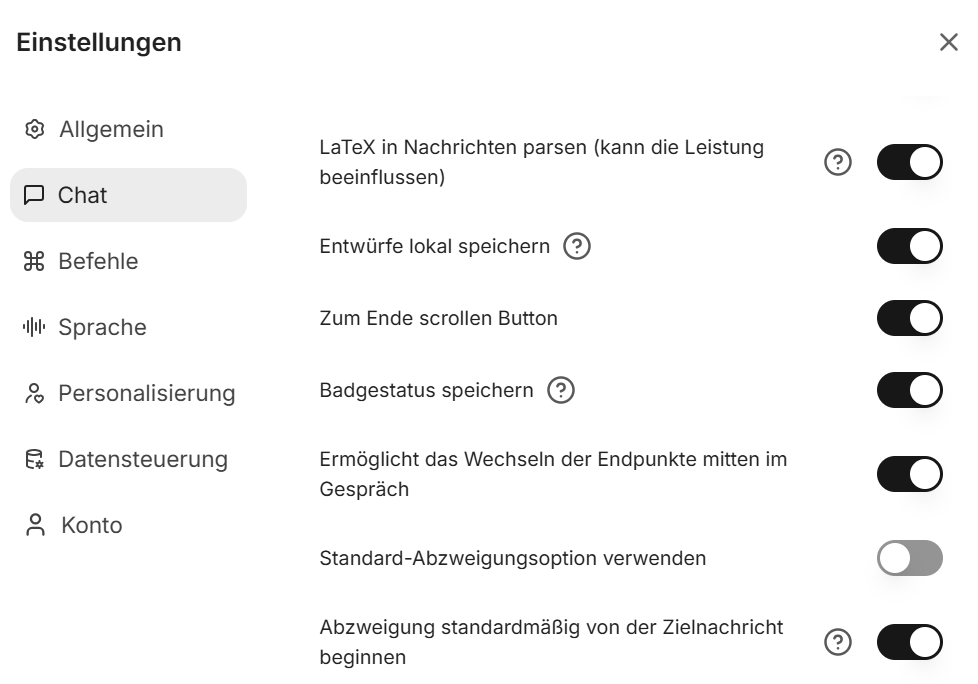Screen dimensions: 978x684
Task: Toggle Zum Ende scrollen Button off
Action: pos(910,318)
